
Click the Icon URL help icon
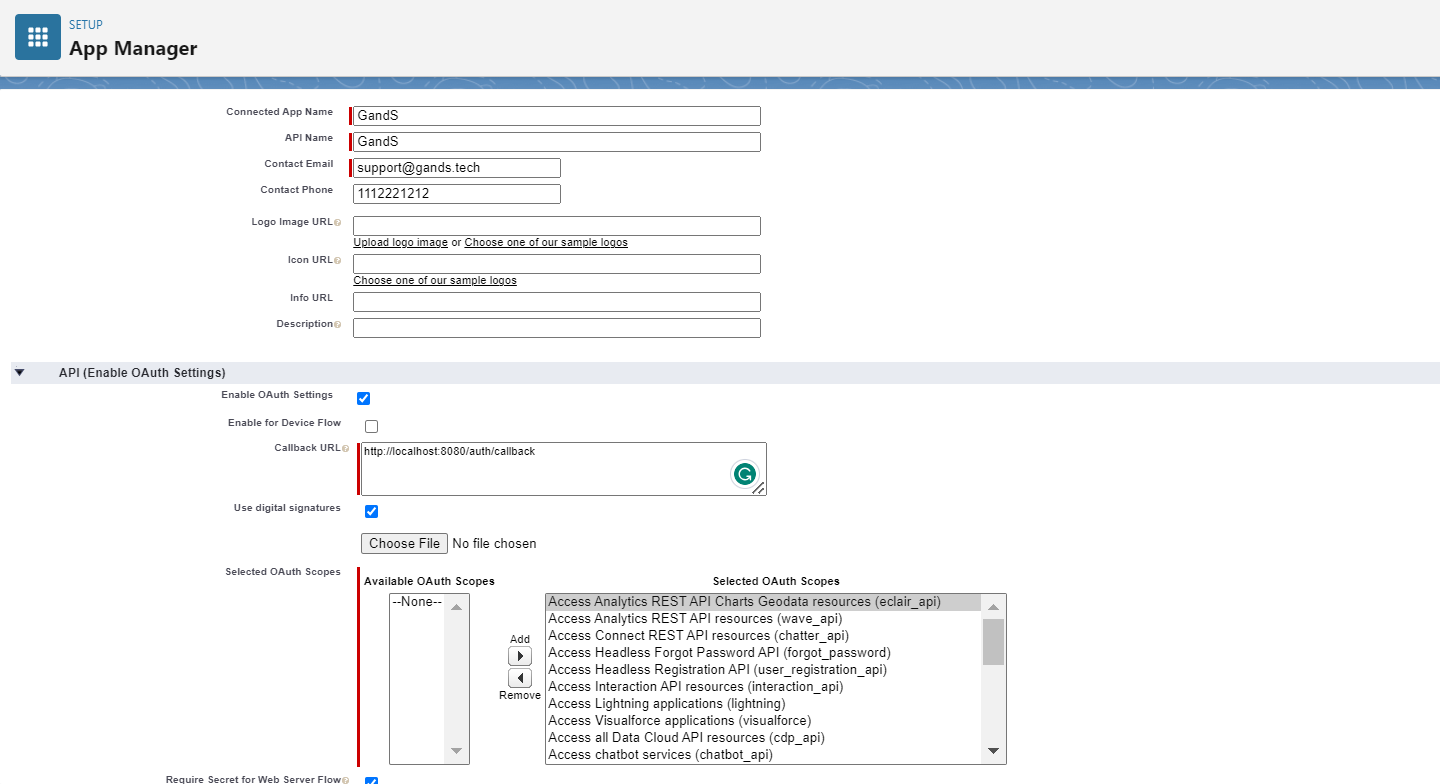(337, 261)
